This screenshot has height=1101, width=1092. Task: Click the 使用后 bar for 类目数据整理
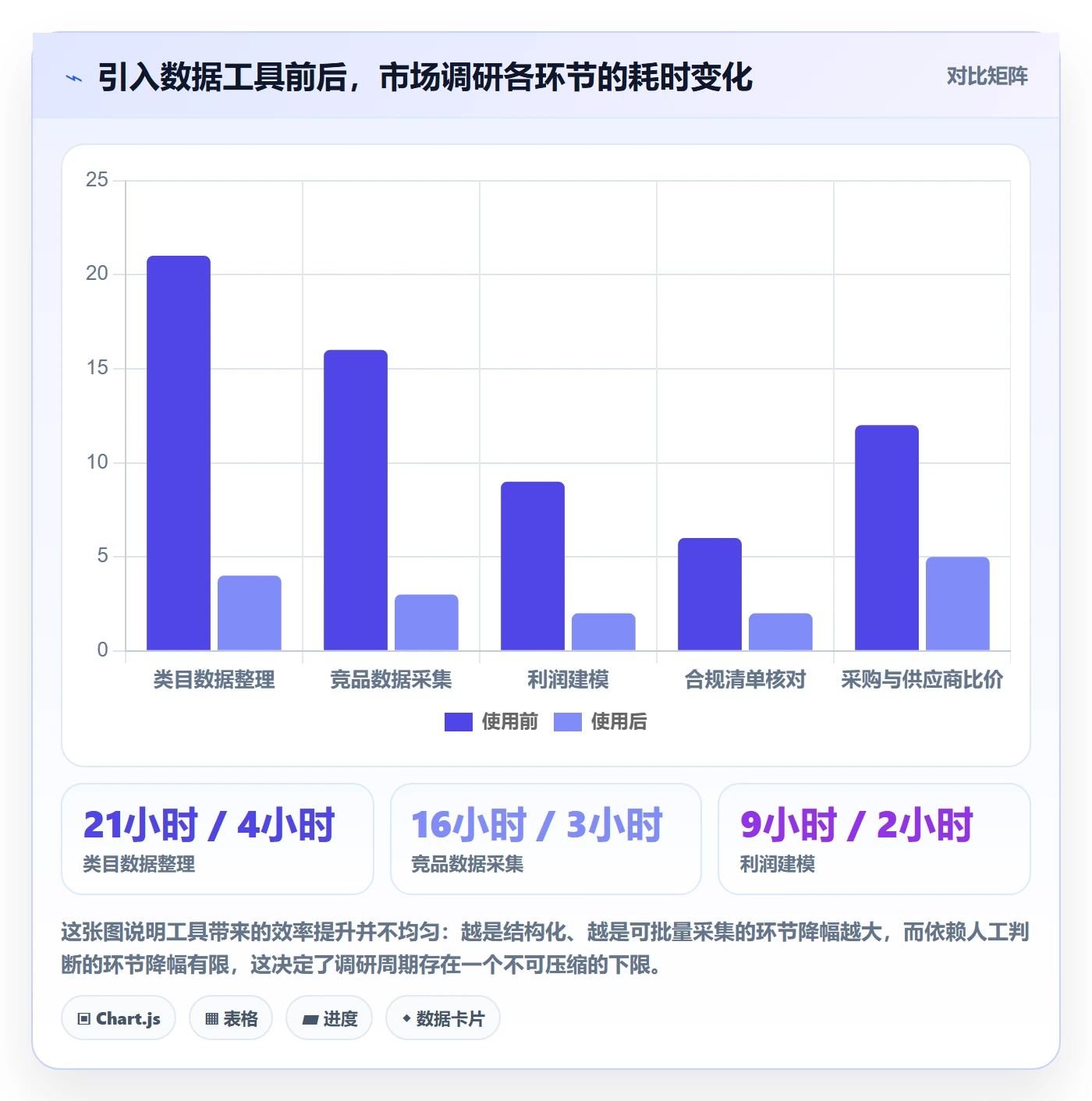(x=250, y=613)
